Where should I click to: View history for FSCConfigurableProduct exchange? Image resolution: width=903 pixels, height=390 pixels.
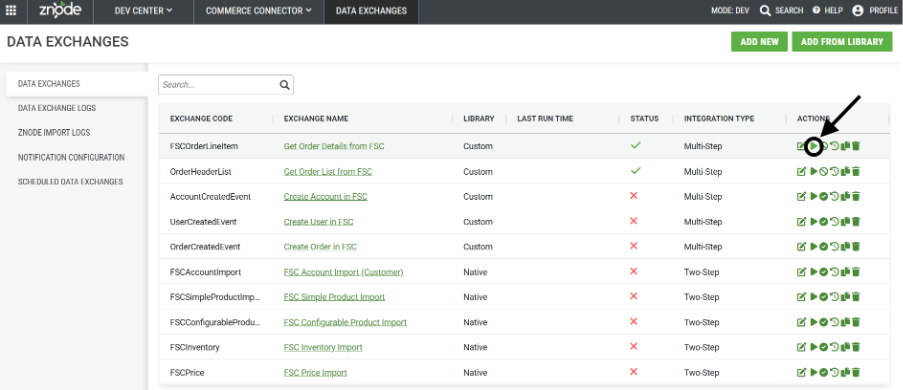[x=834, y=322]
